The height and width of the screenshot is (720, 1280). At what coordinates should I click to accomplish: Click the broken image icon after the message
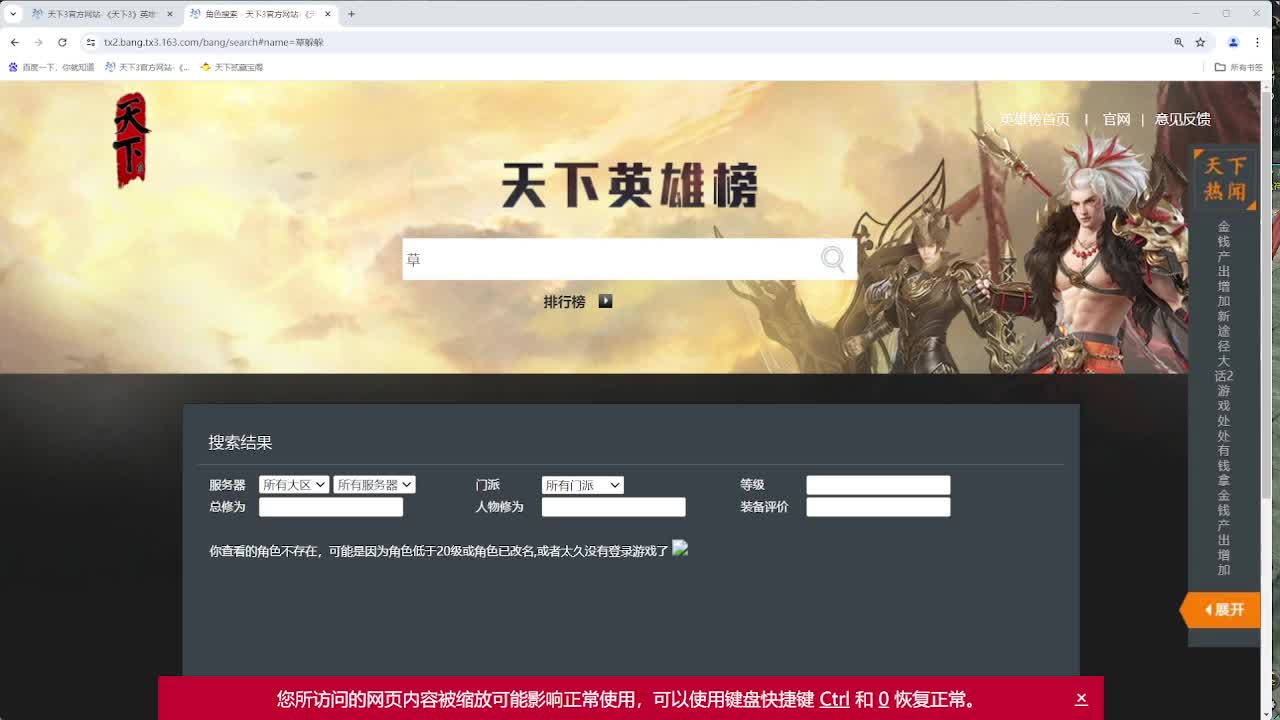[x=680, y=548]
